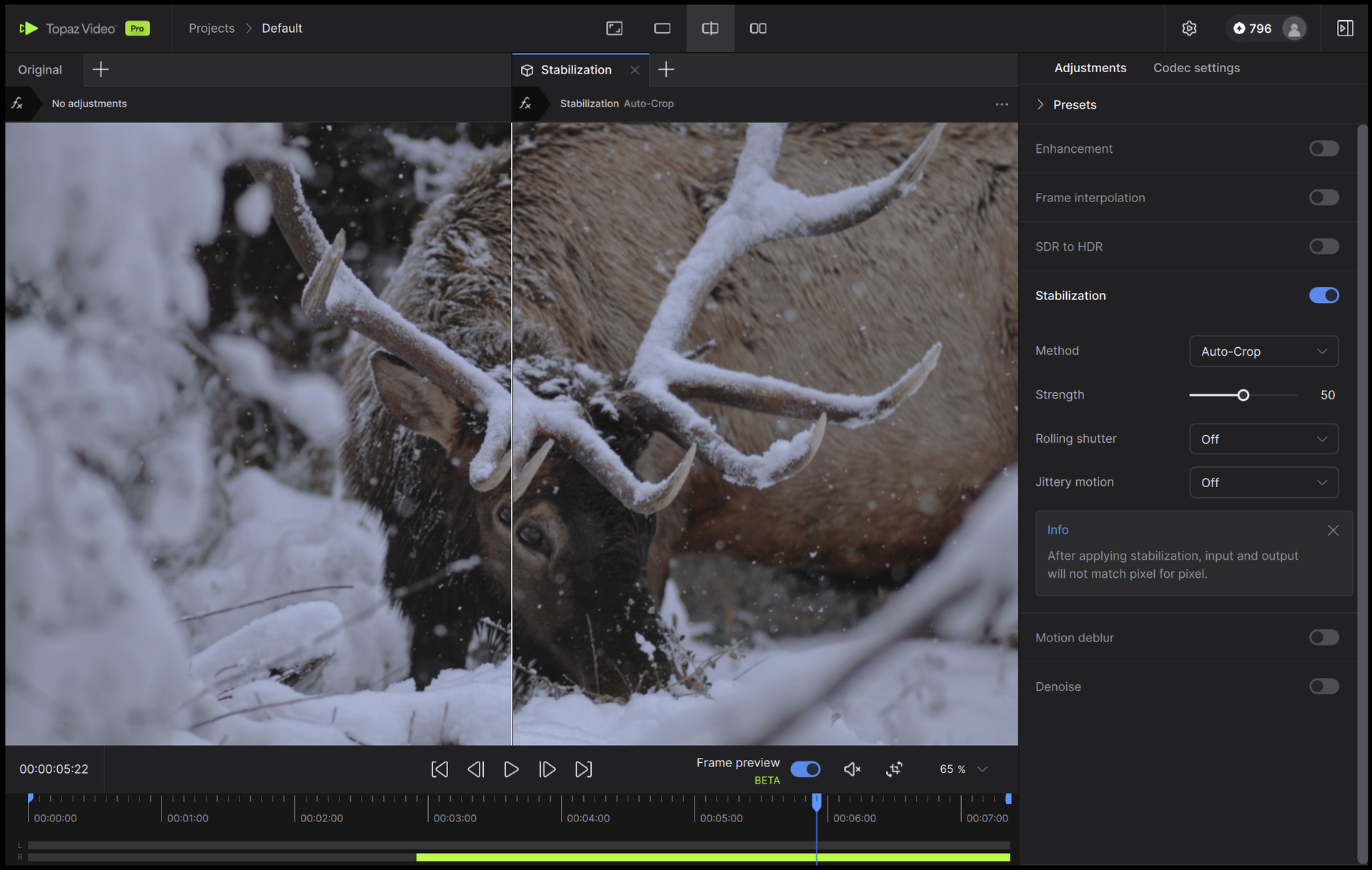Mute audio with the speaker icon
The height and width of the screenshot is (870, 1372).
pos(852,769)
